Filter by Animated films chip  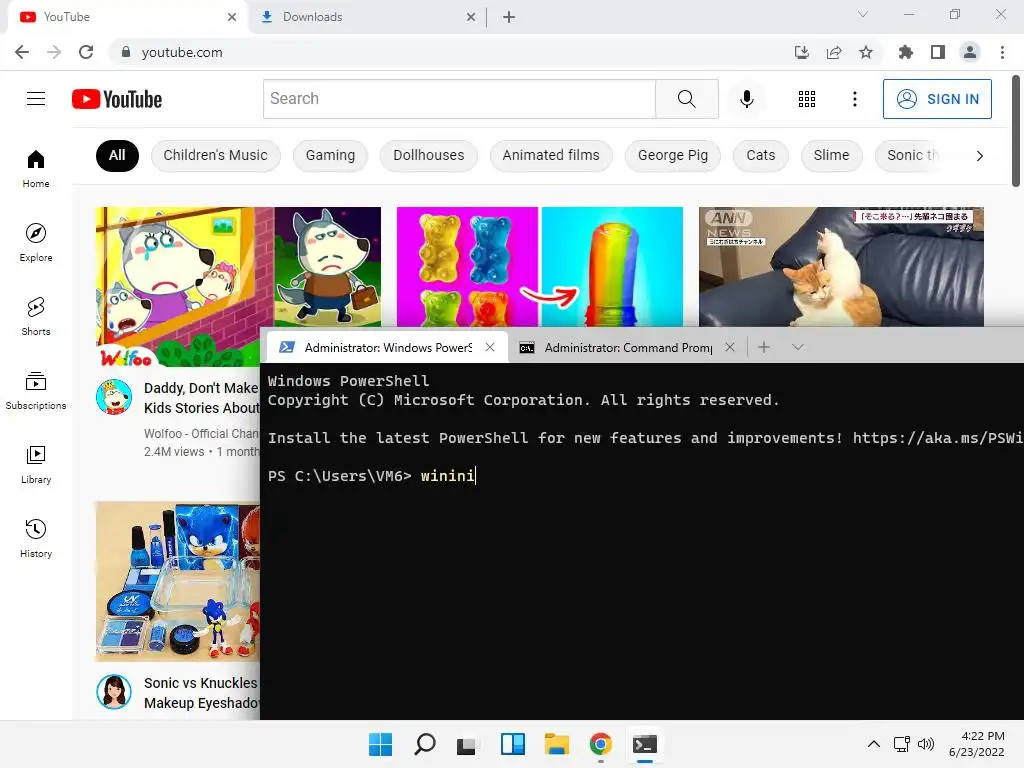[551, 155]
